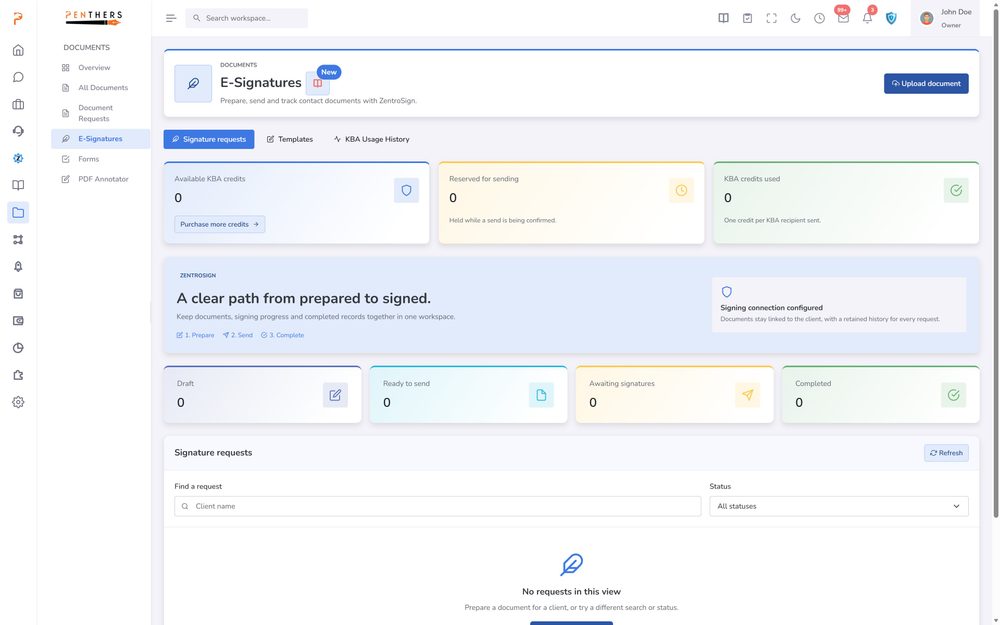This screenshot has width=1000, height=625.
Task: Open the mail inbox icon with badge
Action: (843, 18)
